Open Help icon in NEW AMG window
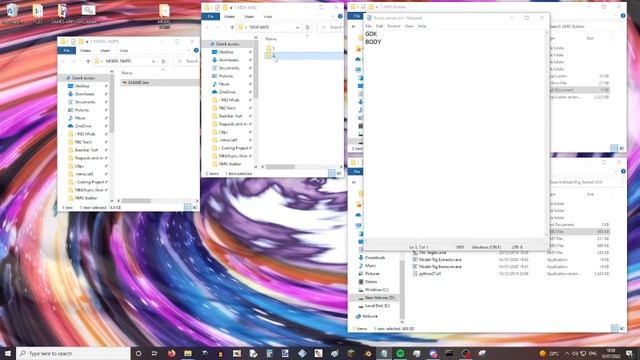Viewport: 640px width, 360px height. click(340, 17)
